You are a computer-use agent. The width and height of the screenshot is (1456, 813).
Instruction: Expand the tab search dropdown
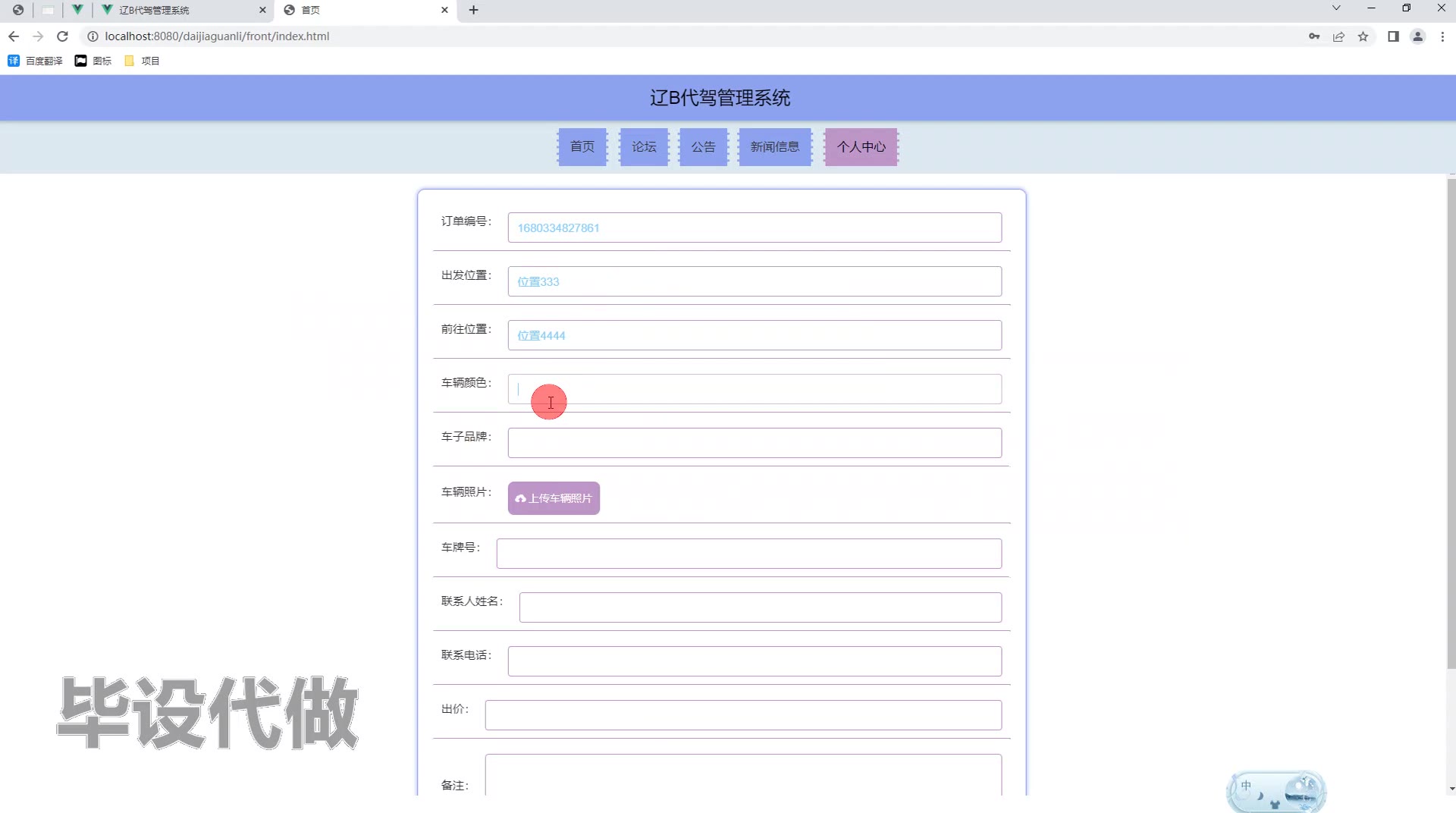click(x=1336, y=8)
